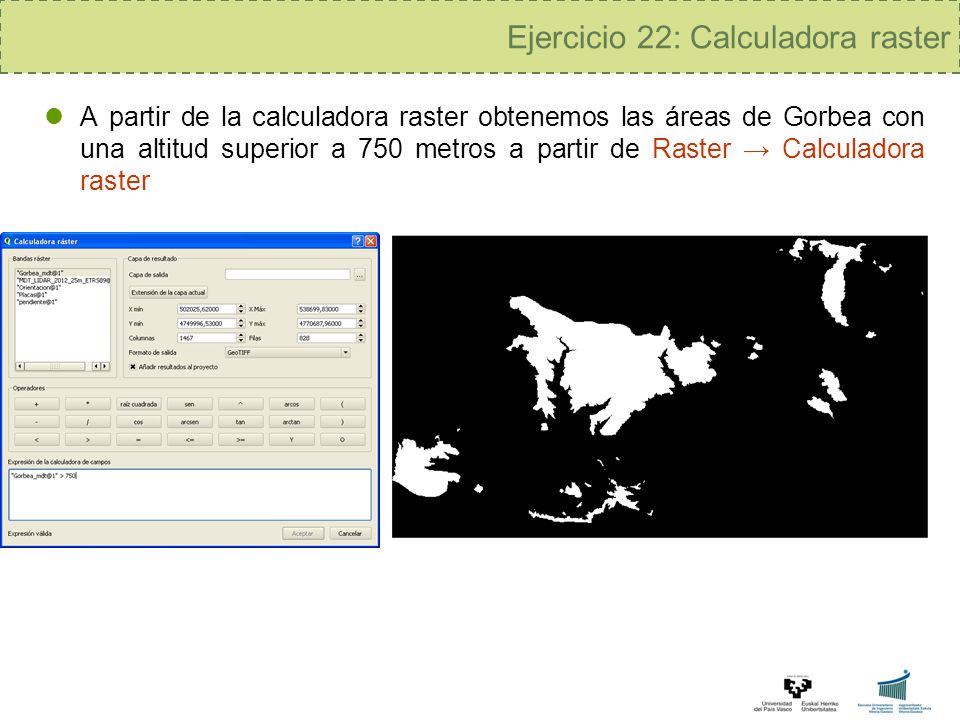Click the X mín value field
Viewport: 960px width, 720px height.
pos(206,309)
